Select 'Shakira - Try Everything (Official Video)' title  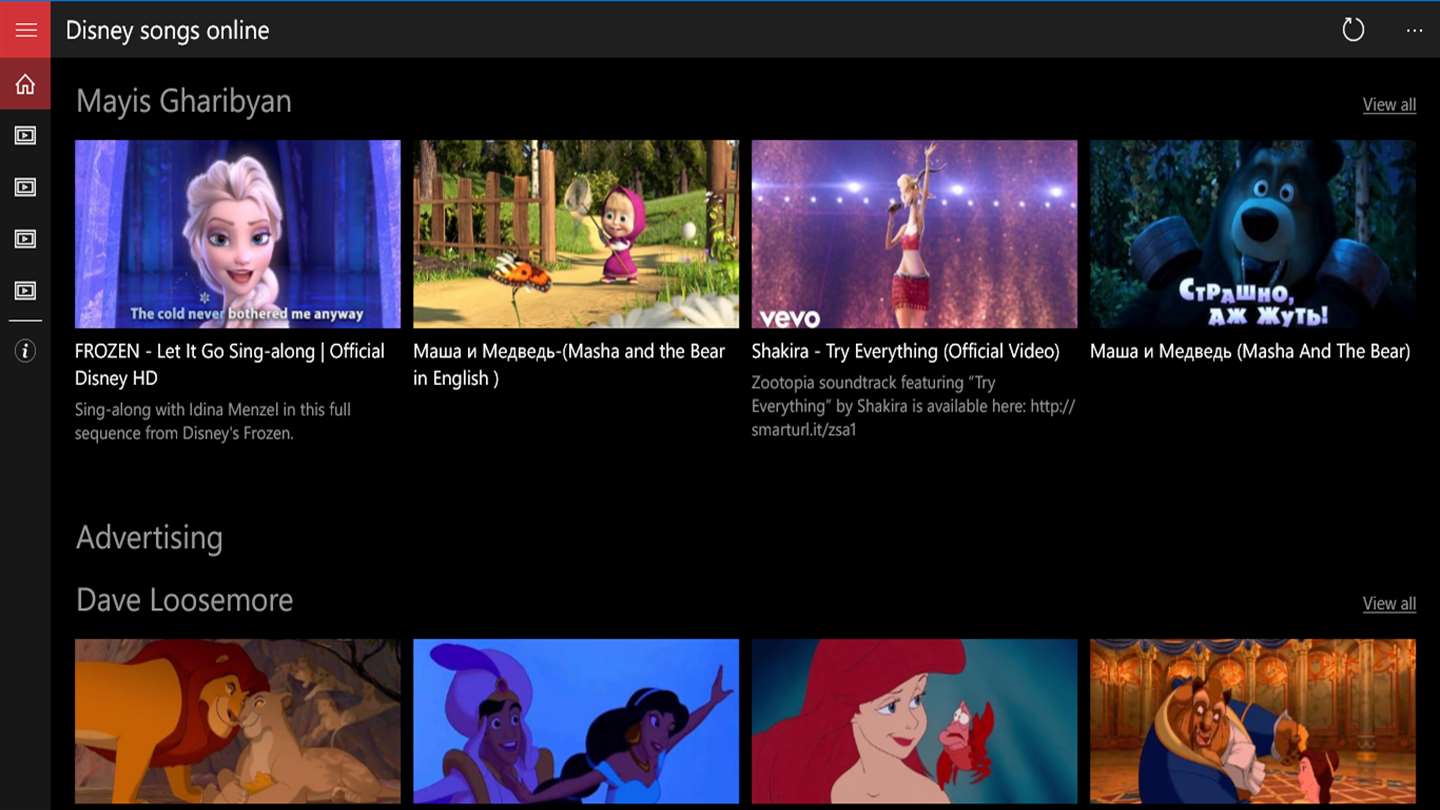tap(906, 351)
